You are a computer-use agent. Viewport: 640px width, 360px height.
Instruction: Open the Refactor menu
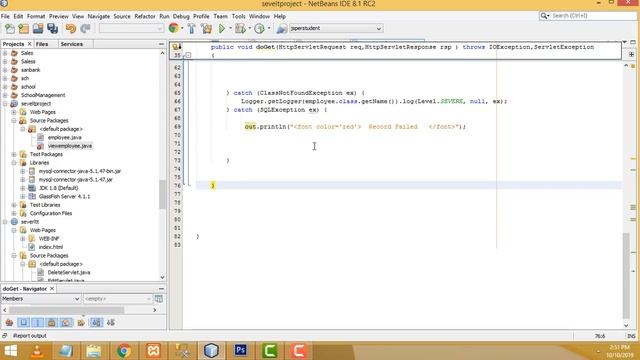coord(145,16)
